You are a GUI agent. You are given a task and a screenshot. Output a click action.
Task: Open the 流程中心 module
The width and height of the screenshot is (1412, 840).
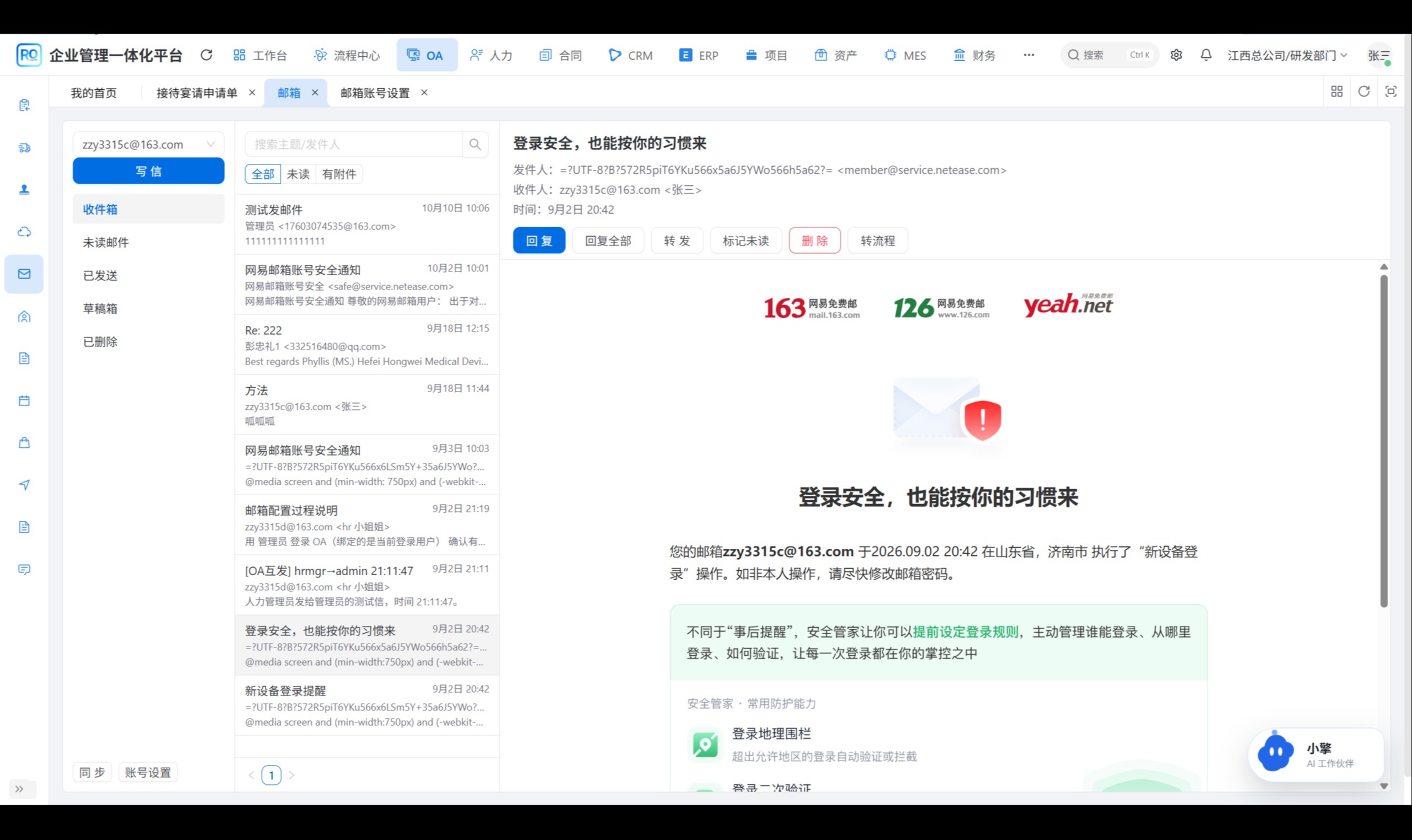[x=347, y=55]
